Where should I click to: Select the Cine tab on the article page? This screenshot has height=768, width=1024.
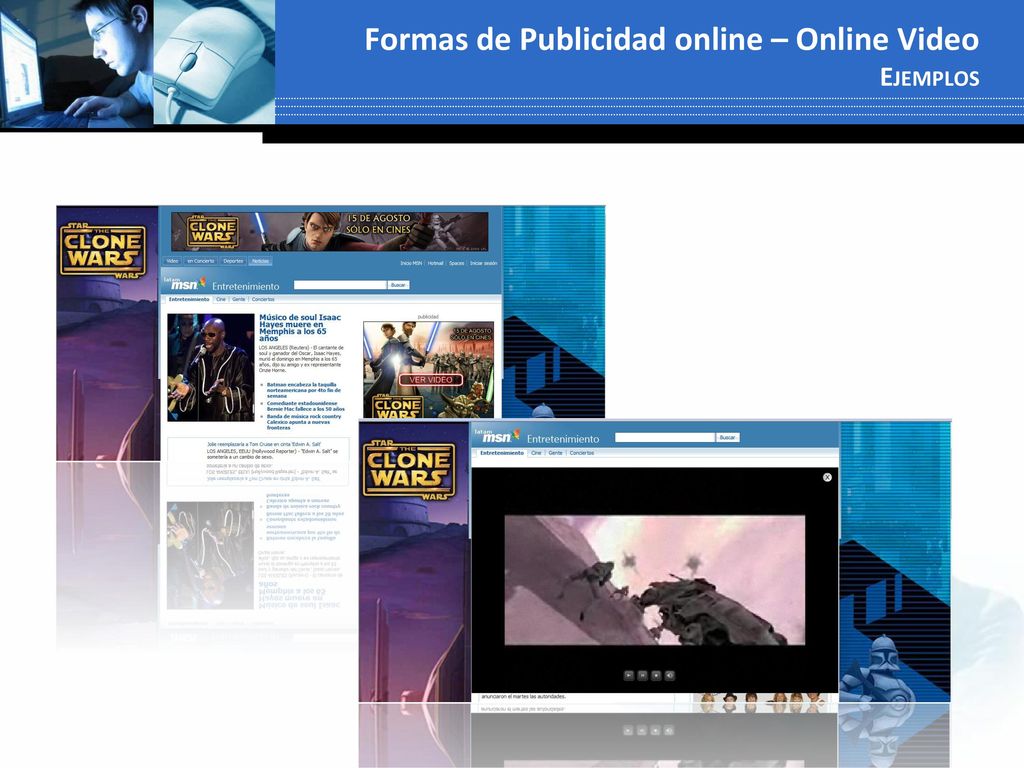coord(221,299)
